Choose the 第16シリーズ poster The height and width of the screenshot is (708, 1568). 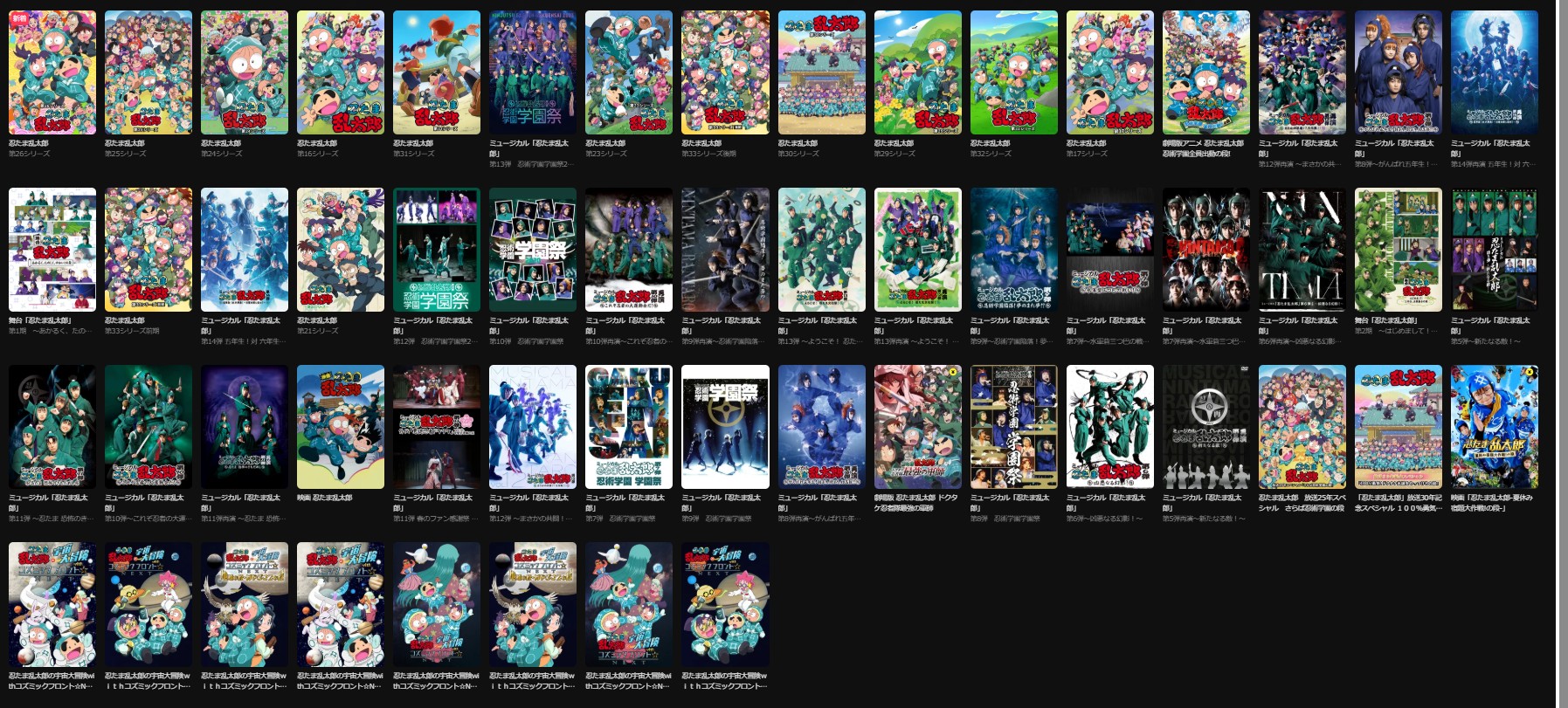pos(341,72)
